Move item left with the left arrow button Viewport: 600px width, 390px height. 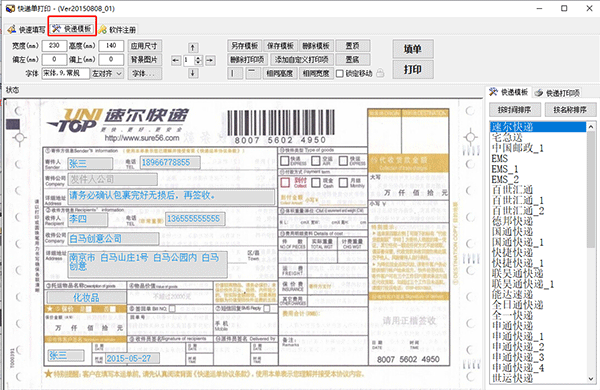176,60
